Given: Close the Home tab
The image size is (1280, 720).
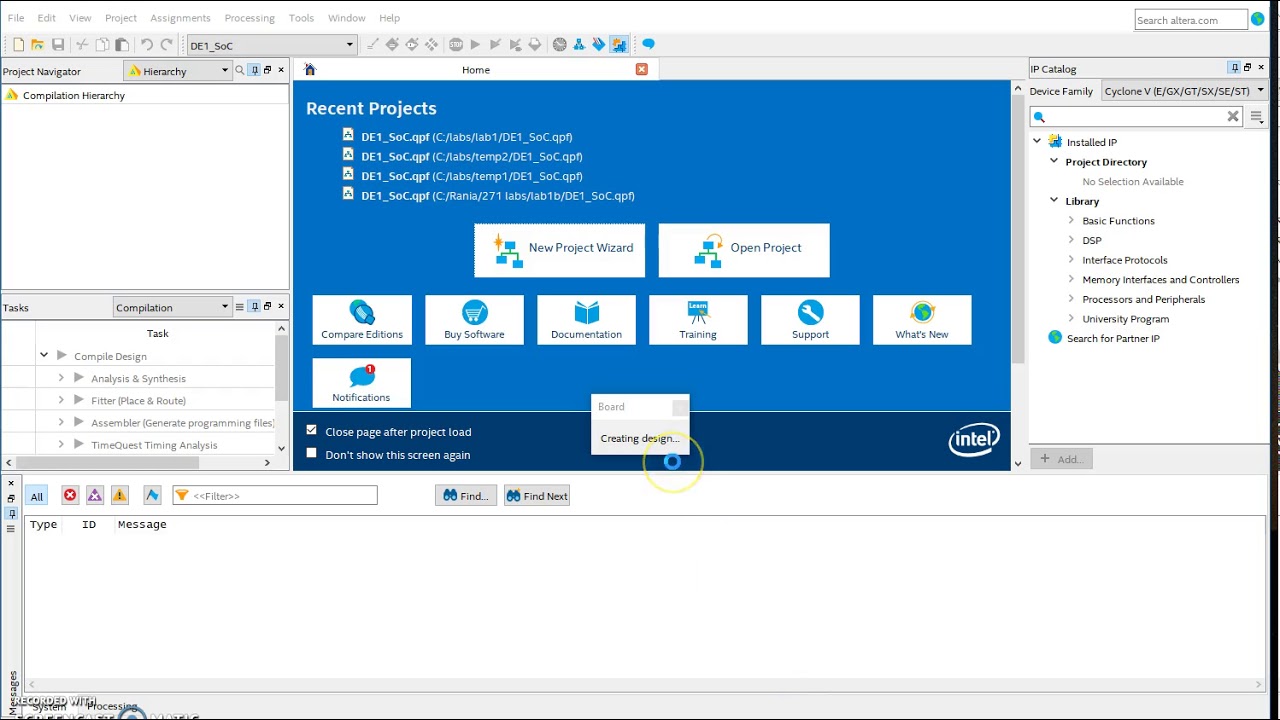Looking at the screenshot, I should click(x=642, y=69).
